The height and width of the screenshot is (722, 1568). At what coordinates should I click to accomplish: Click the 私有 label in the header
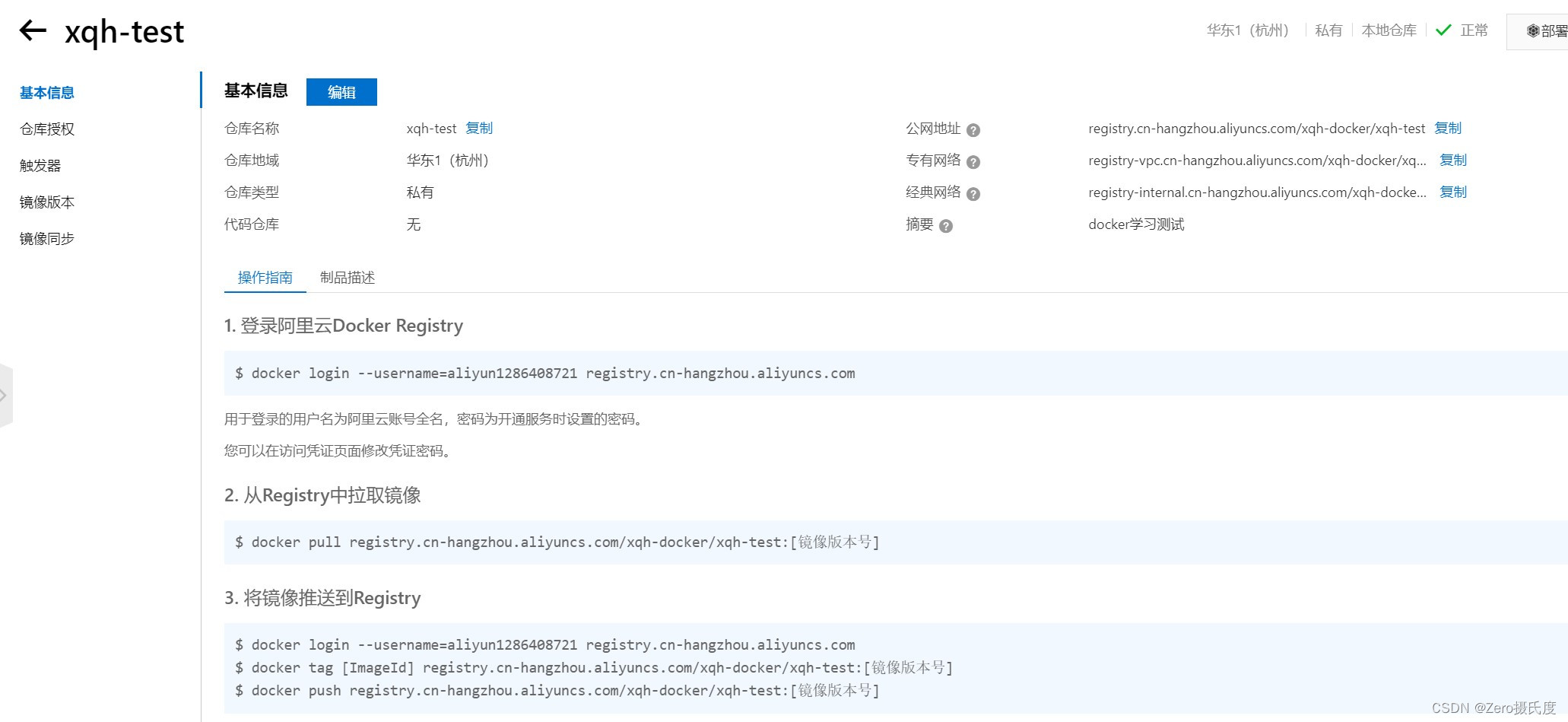(x=1328, y=30)
